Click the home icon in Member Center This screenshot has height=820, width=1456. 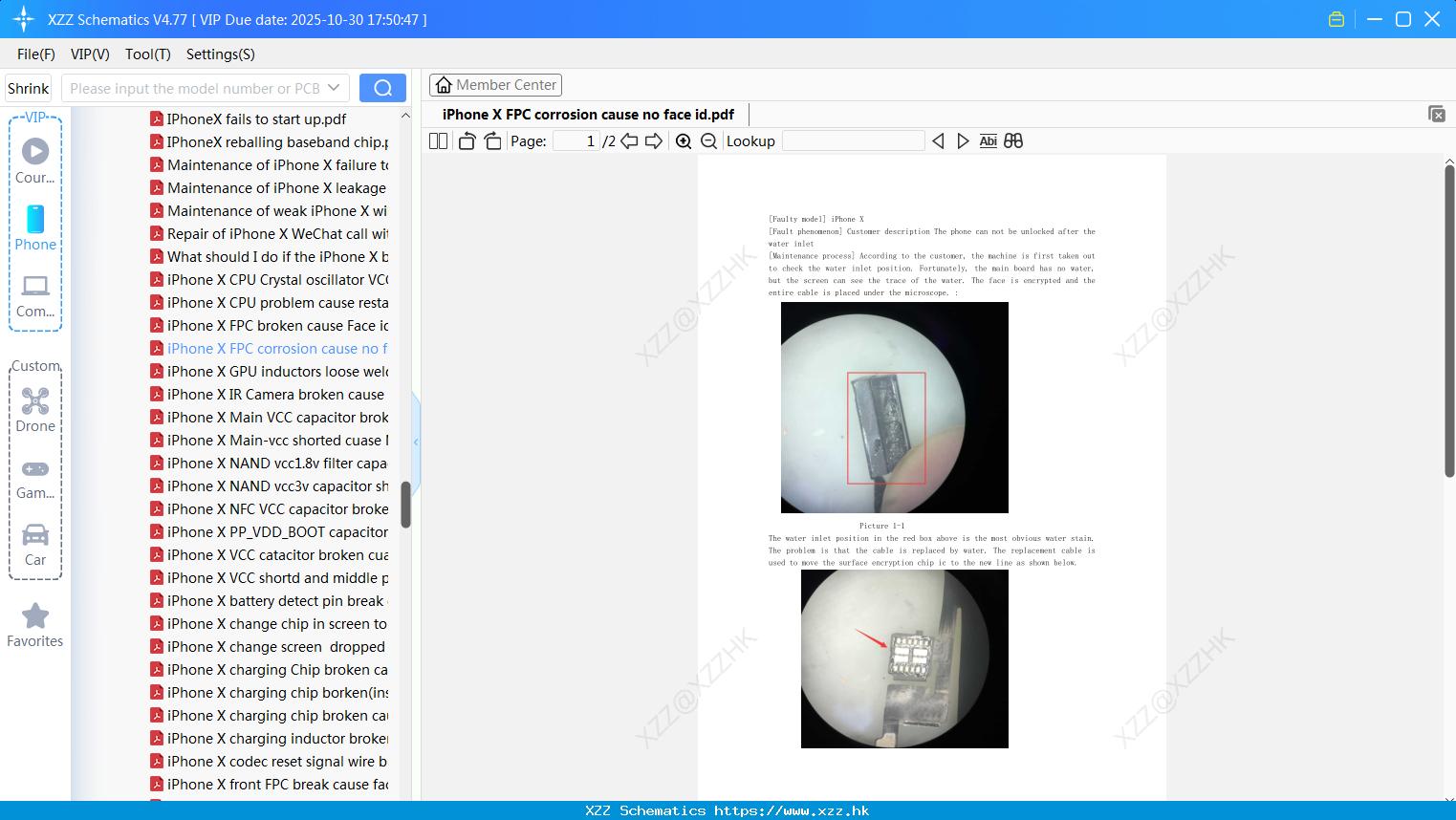[x=444, y=85]
